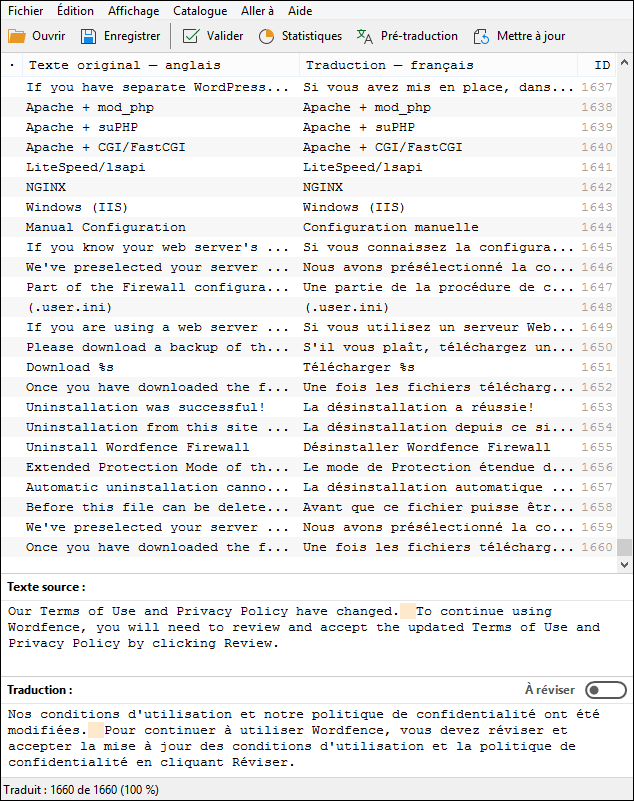The width and height of the screenshot is (634, 801).
Task: Click the scrollbar thumb of the list
Action: tap(624, 548)
